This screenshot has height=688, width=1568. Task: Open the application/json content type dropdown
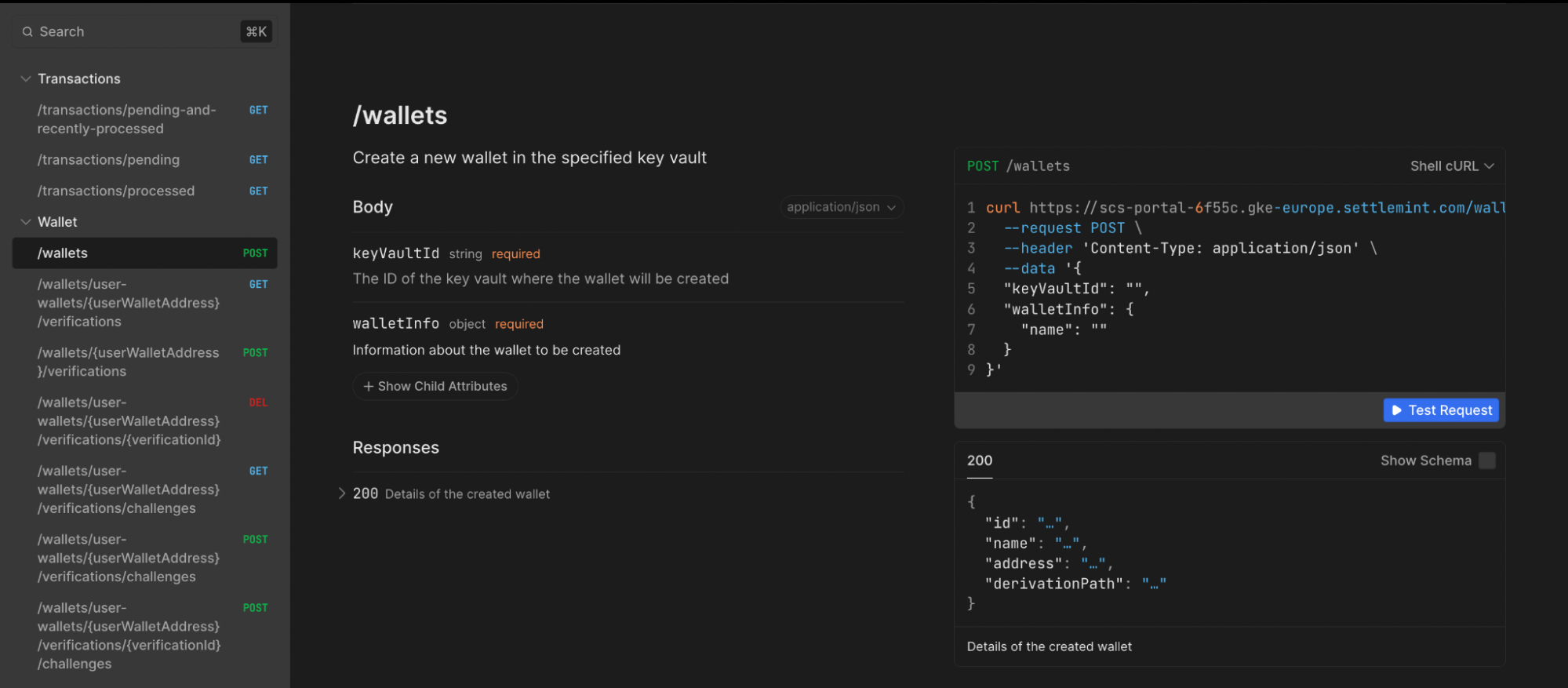842,207
